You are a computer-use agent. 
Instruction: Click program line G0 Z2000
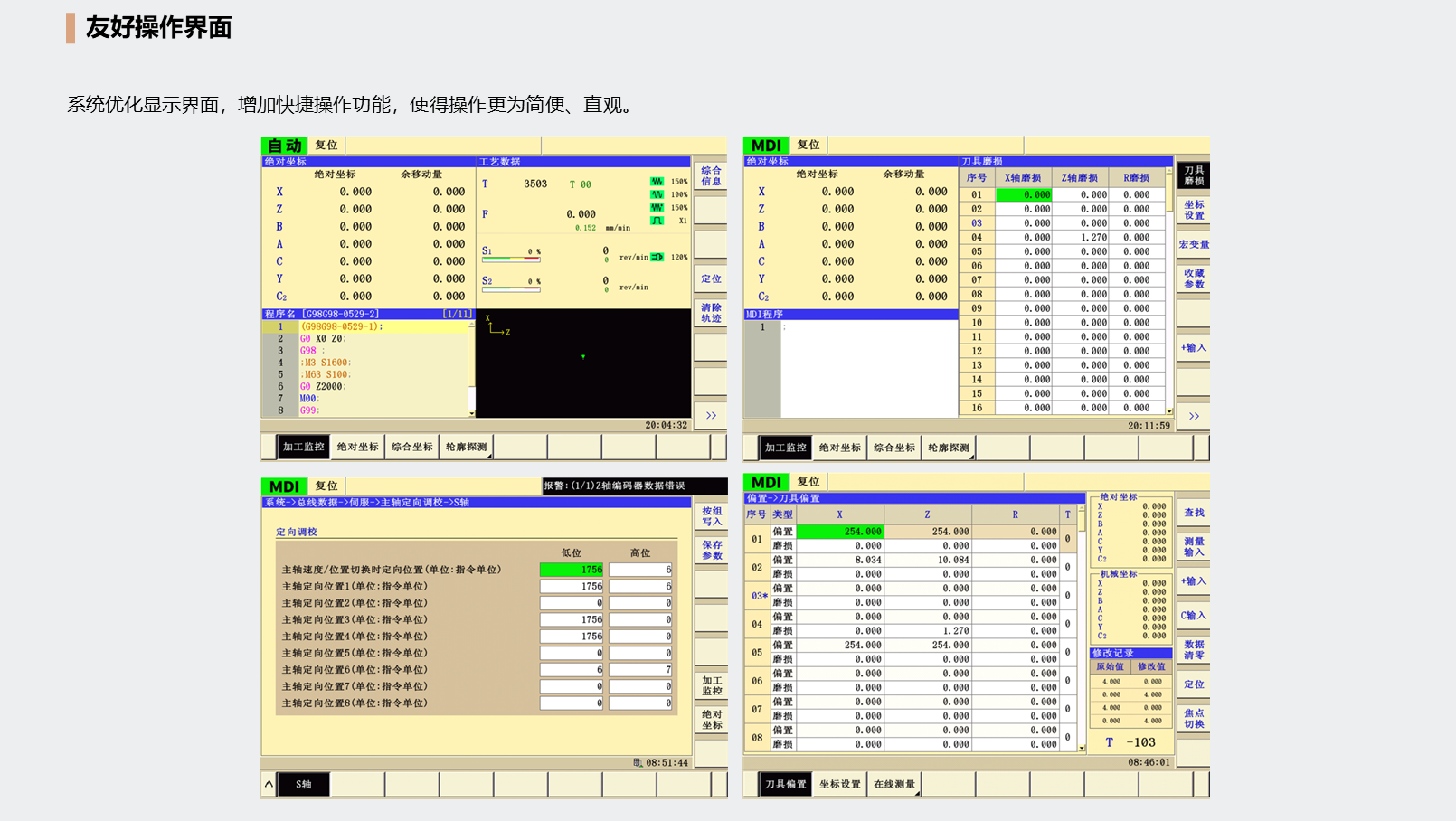(x=322, y=386)
